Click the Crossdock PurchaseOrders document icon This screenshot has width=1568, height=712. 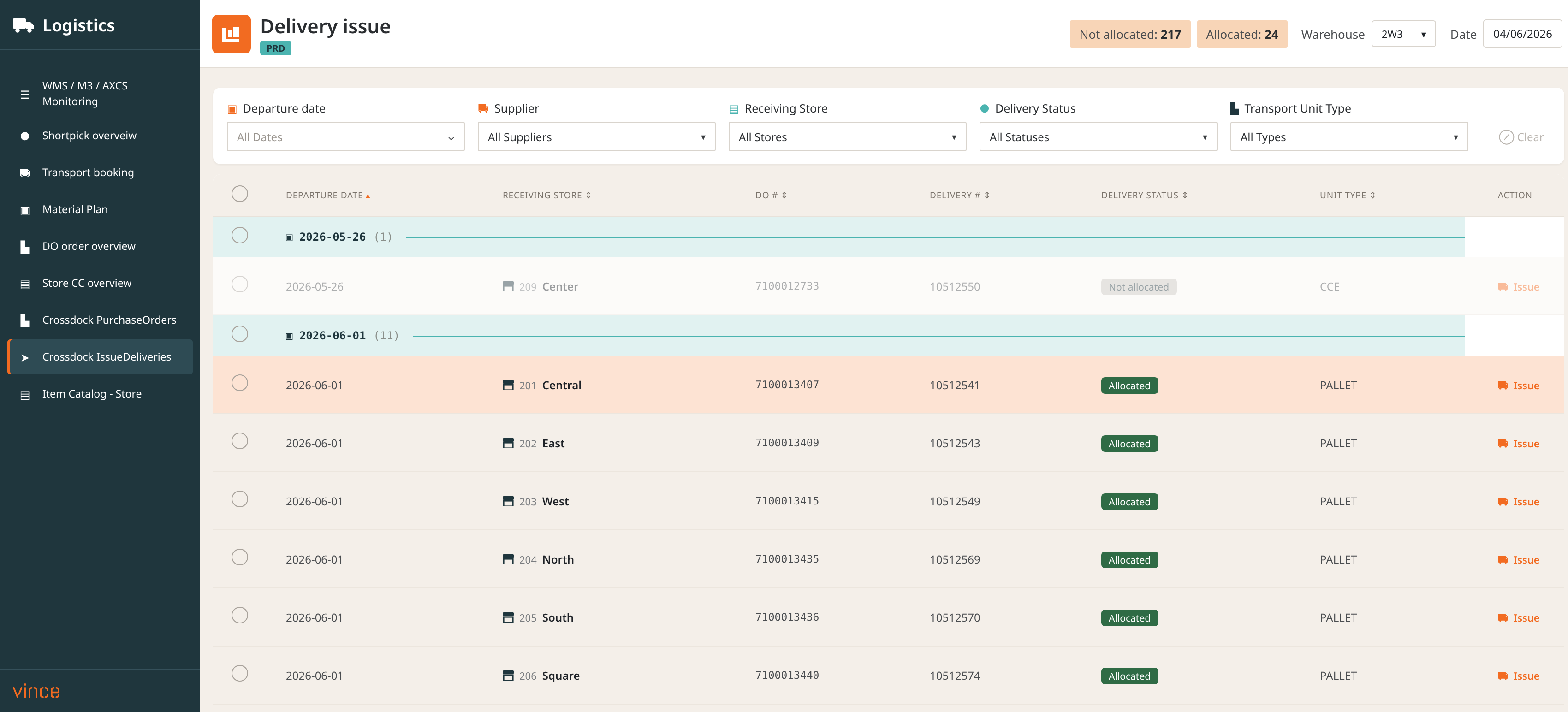[25, 320]
